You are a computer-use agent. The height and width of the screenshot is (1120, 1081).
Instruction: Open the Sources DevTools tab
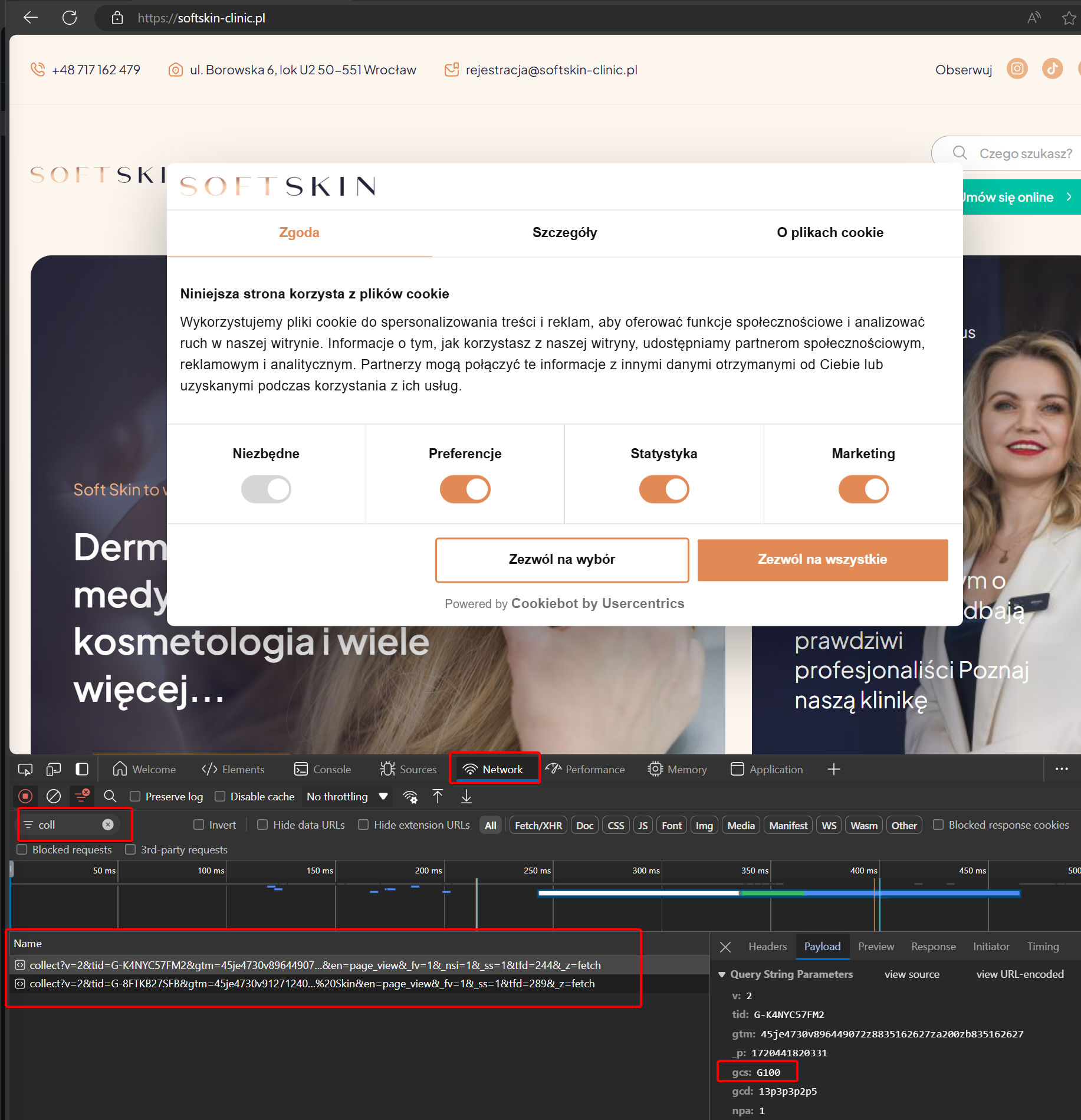click(409, 769)
